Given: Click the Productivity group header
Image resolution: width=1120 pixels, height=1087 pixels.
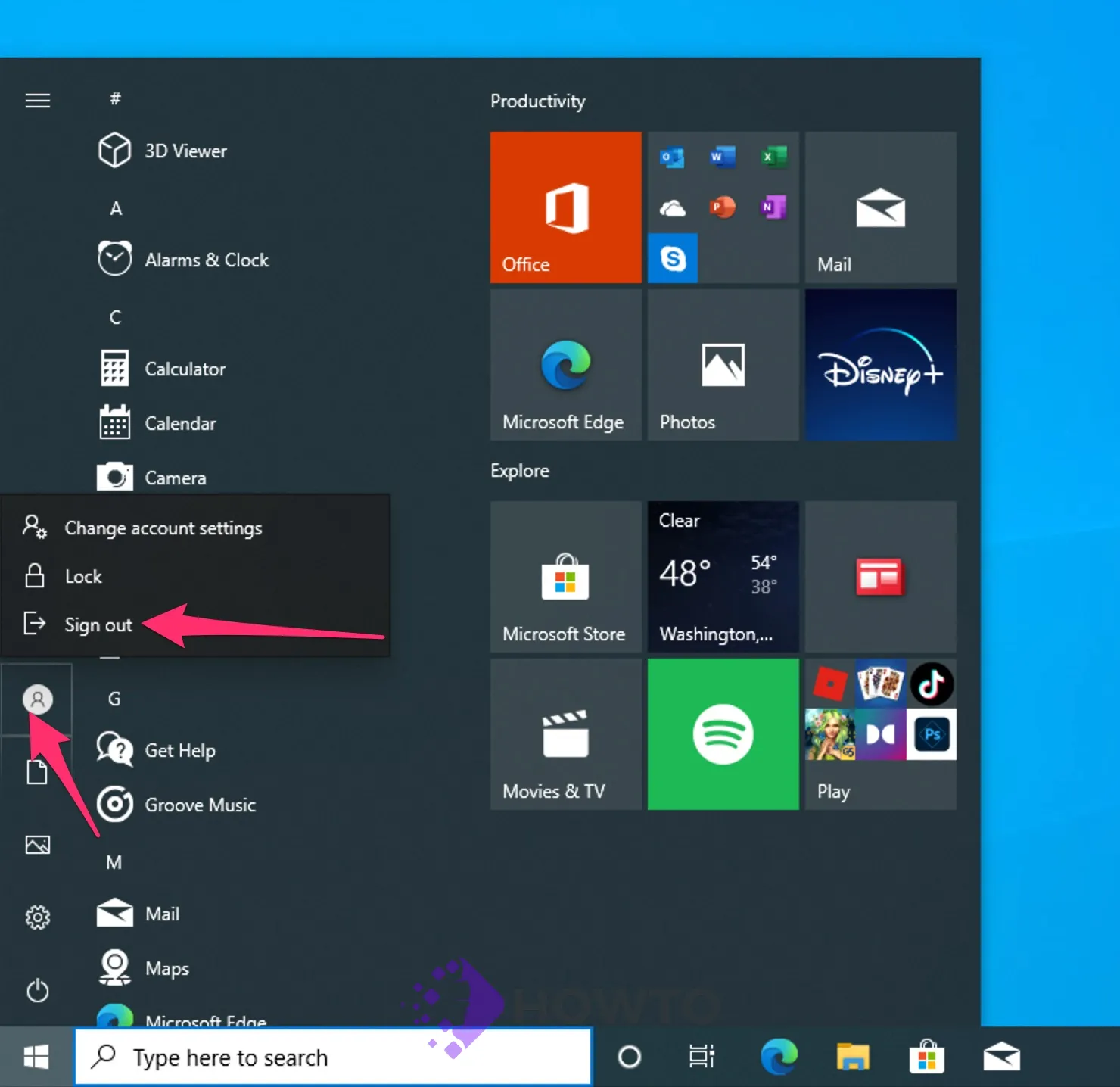Looking at the screenshot, I should (x=538, y=101).
